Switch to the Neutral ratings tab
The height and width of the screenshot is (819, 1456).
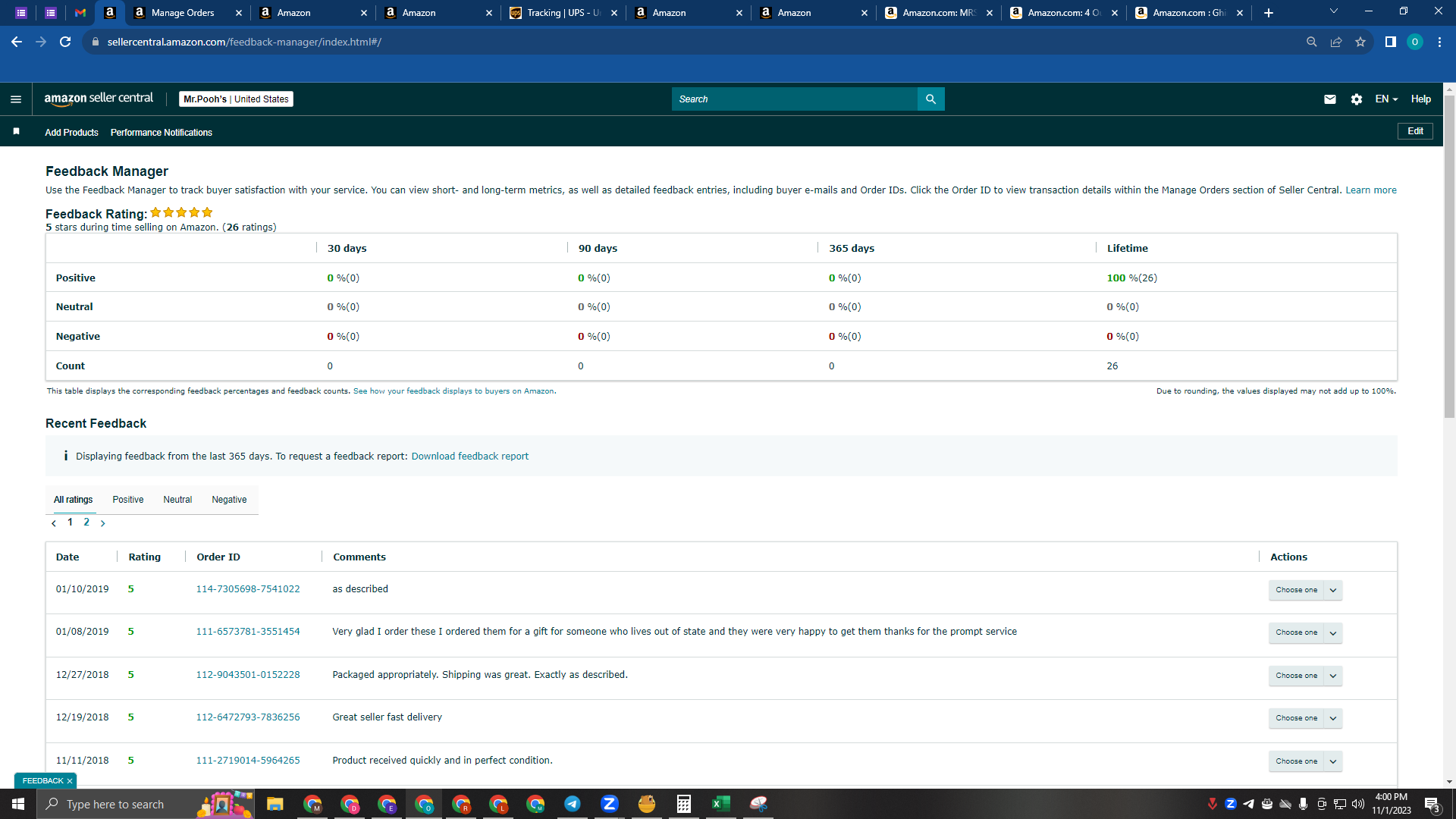pos(177,500)
